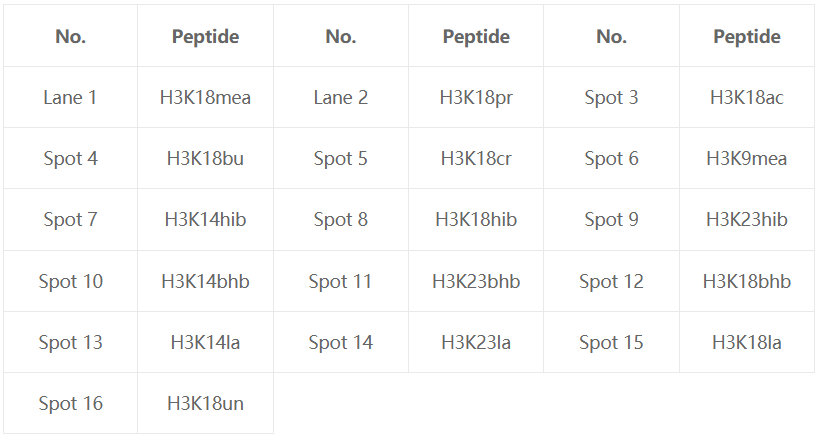Viewport: 821px width, 440px height.
Task: Select the H3K18un cell
Action: point(205,403)
